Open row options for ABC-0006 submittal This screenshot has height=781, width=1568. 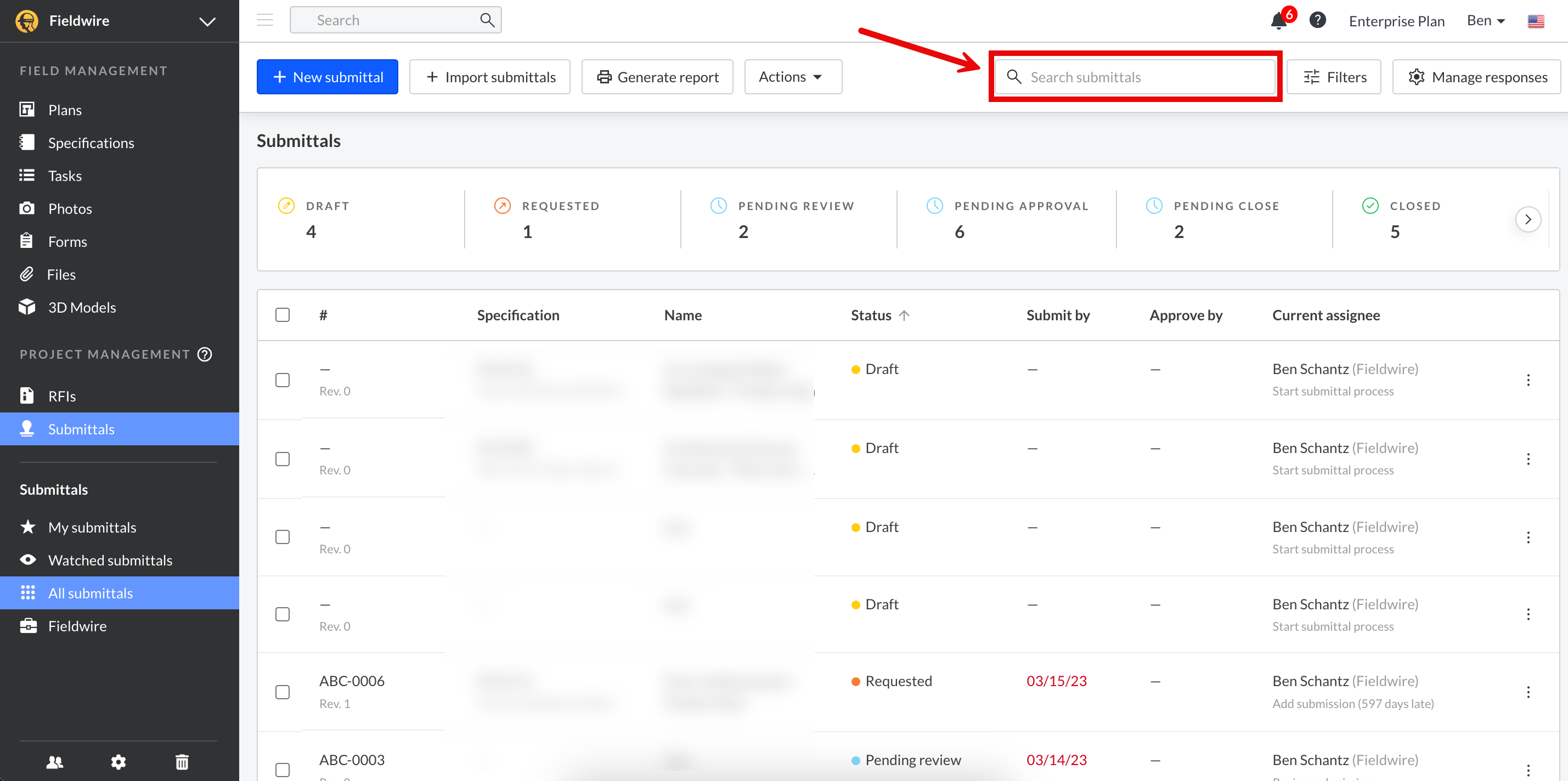[x=1528, y=692]
